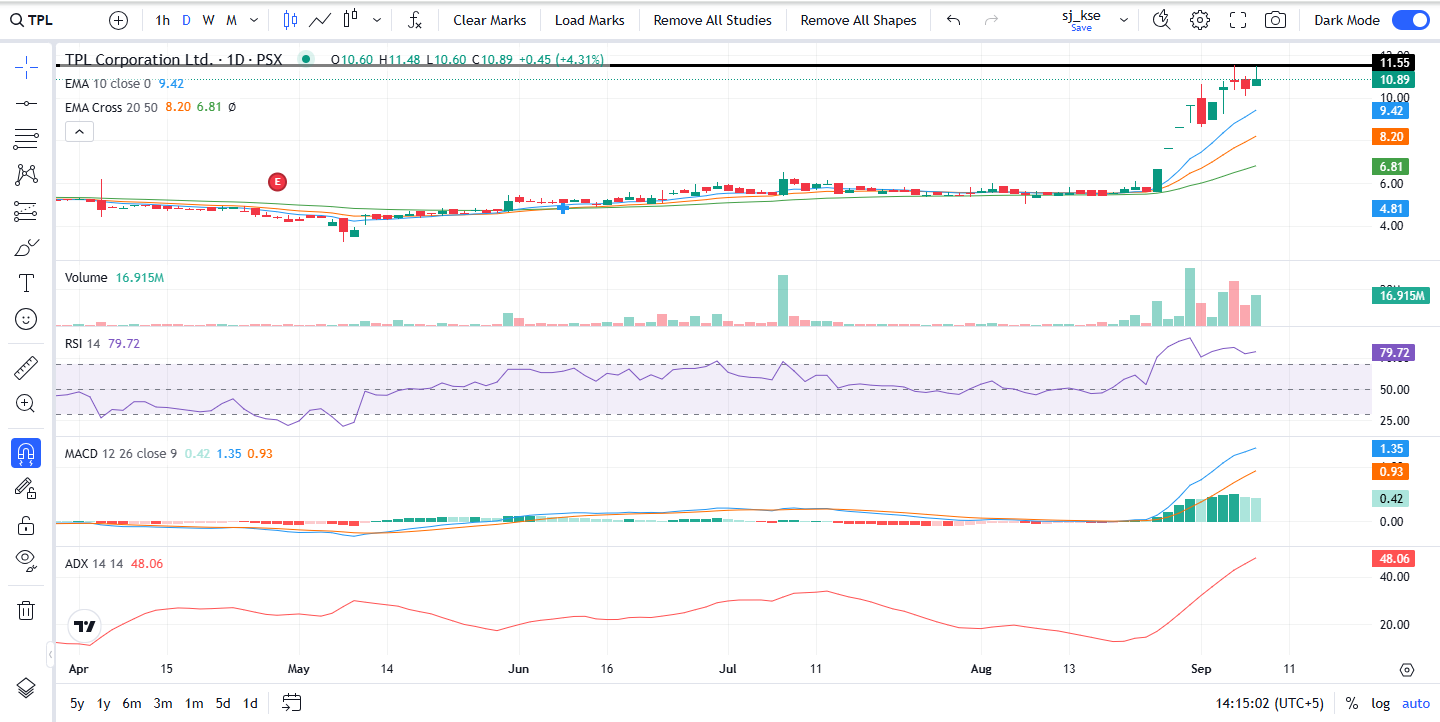The image size is (1440, 722).
Task: Select the XABCD pattern tool
Action: pyautogui.click(x=26, y=175)
